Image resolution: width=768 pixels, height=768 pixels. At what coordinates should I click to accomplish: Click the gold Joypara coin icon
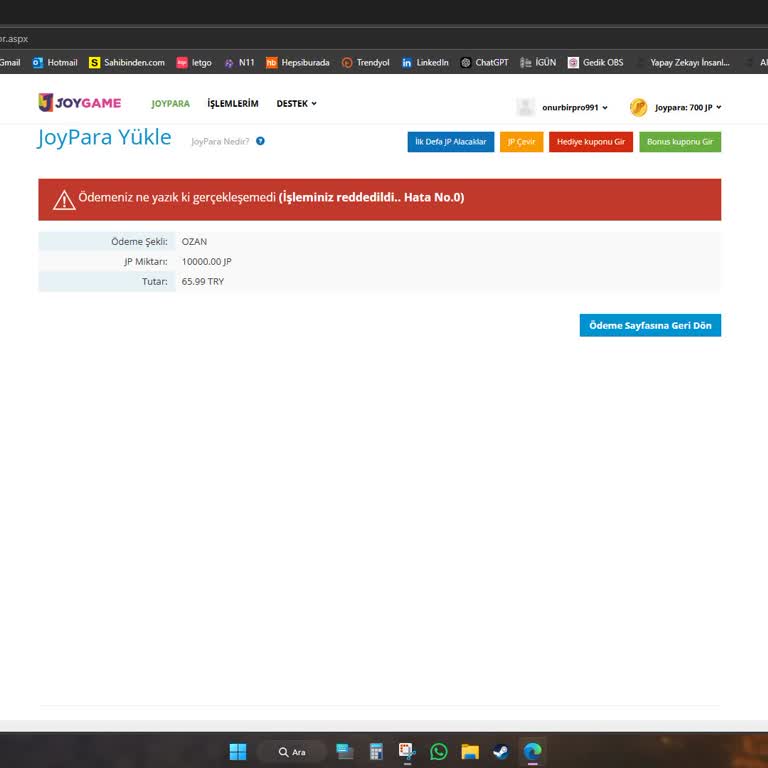click(x=638, y=107)
